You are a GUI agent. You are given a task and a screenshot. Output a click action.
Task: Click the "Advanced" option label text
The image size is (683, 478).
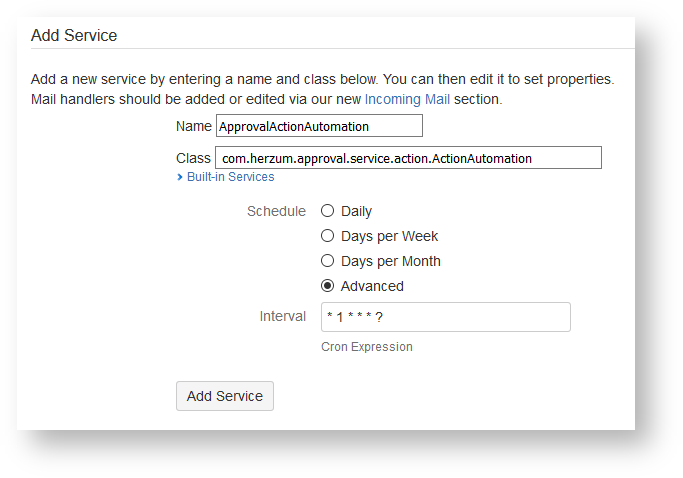[372, 286]
